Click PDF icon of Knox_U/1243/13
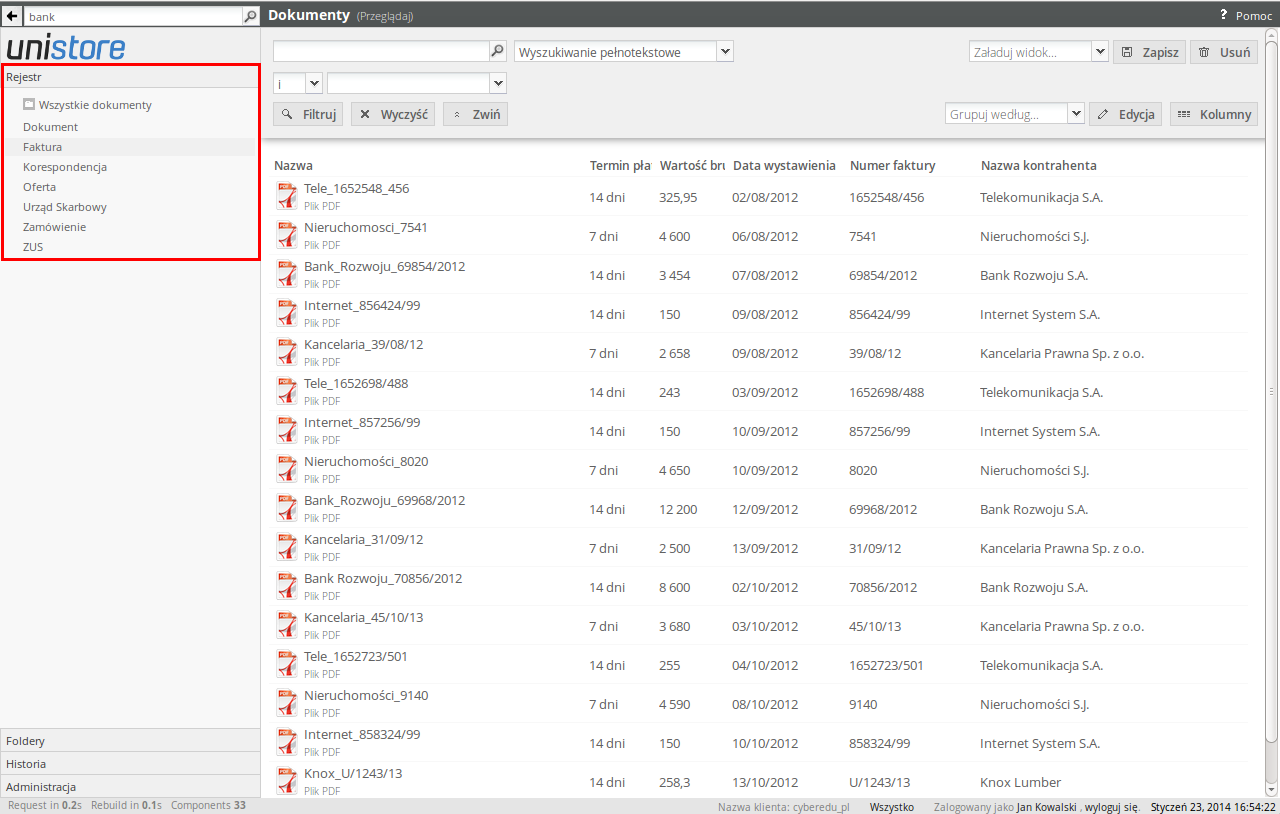The height and width of the screenshot is (814, 1280). 287,781
